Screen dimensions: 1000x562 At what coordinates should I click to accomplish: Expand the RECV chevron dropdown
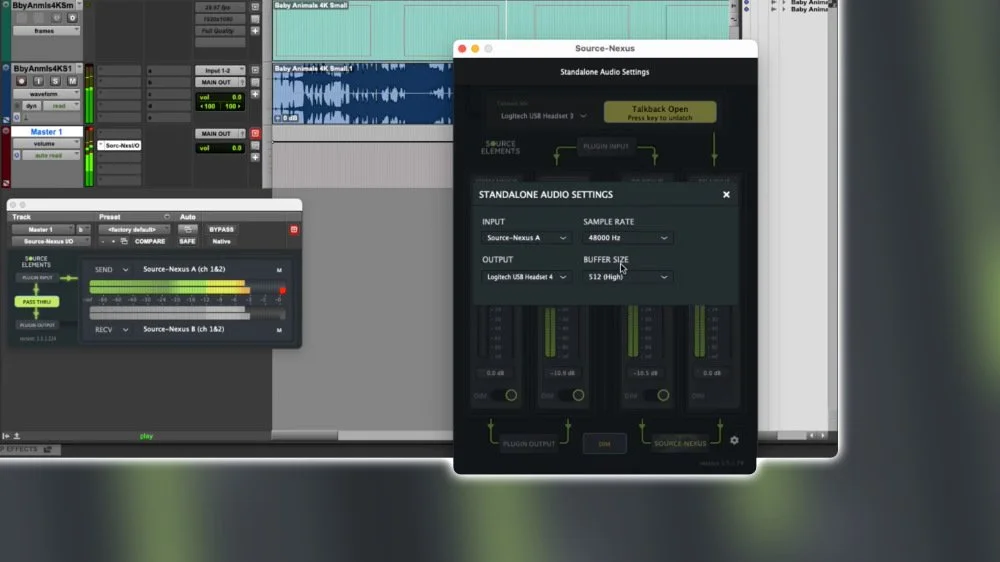coord(126,330)
